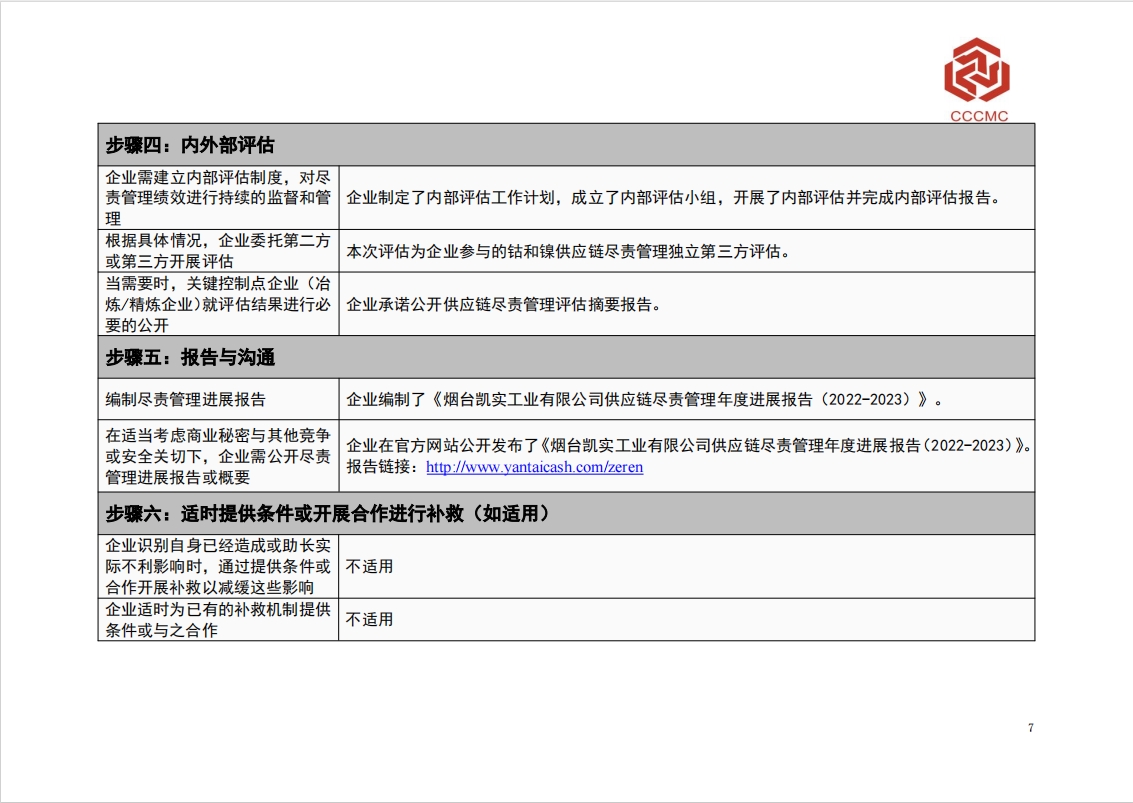1133x803 pixels.
Task: Click 不适用 beside the 企业识别自身 row
Action: pos(370,566)
